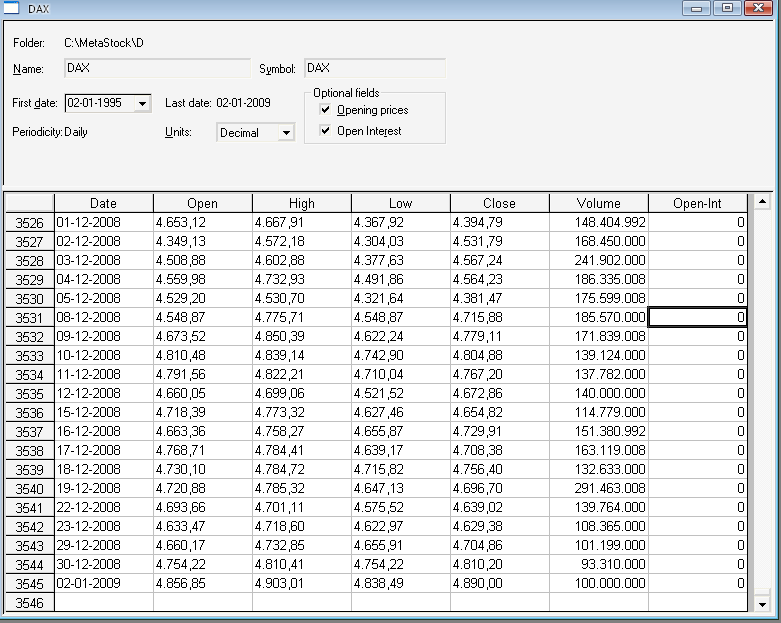
Task: Select the Close column header
Action: point(500,203)
